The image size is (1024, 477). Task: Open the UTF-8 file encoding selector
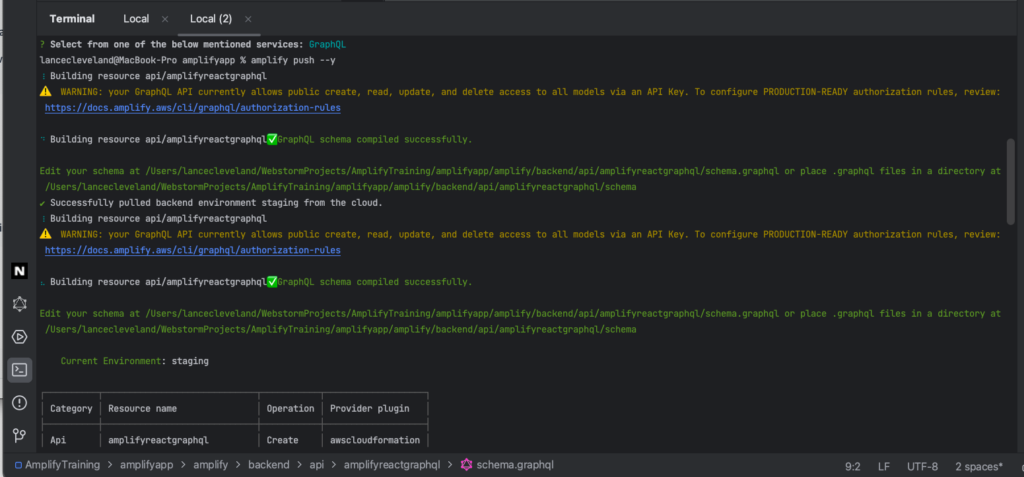click(x=922, y=466)
